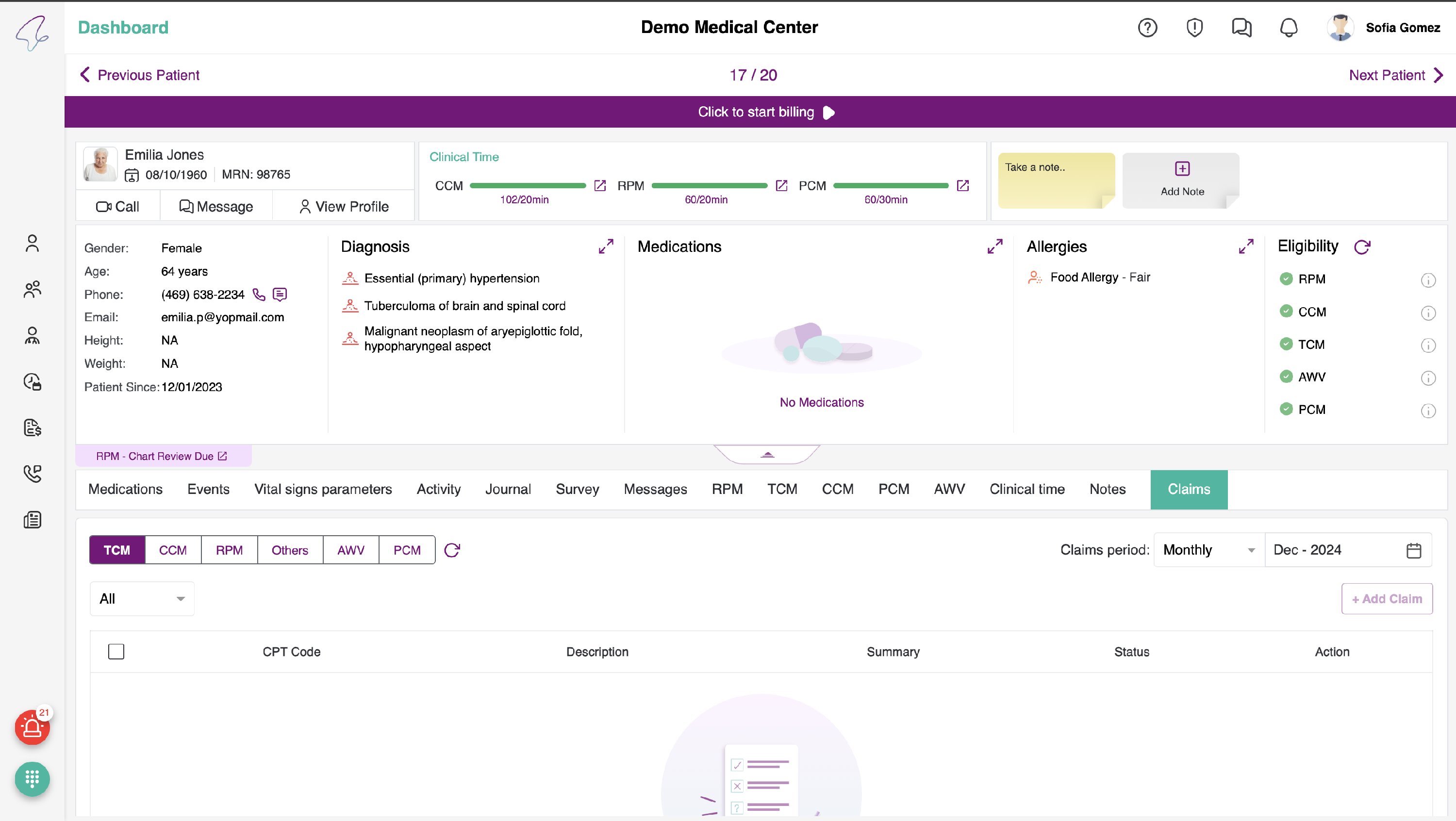Click the red alarm alerts icon
Screen dimensions: 1456x821
point(32,728)
